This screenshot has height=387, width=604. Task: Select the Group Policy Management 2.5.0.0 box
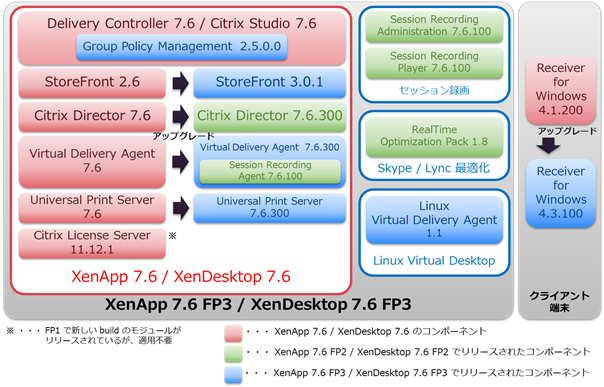point(182,47)
